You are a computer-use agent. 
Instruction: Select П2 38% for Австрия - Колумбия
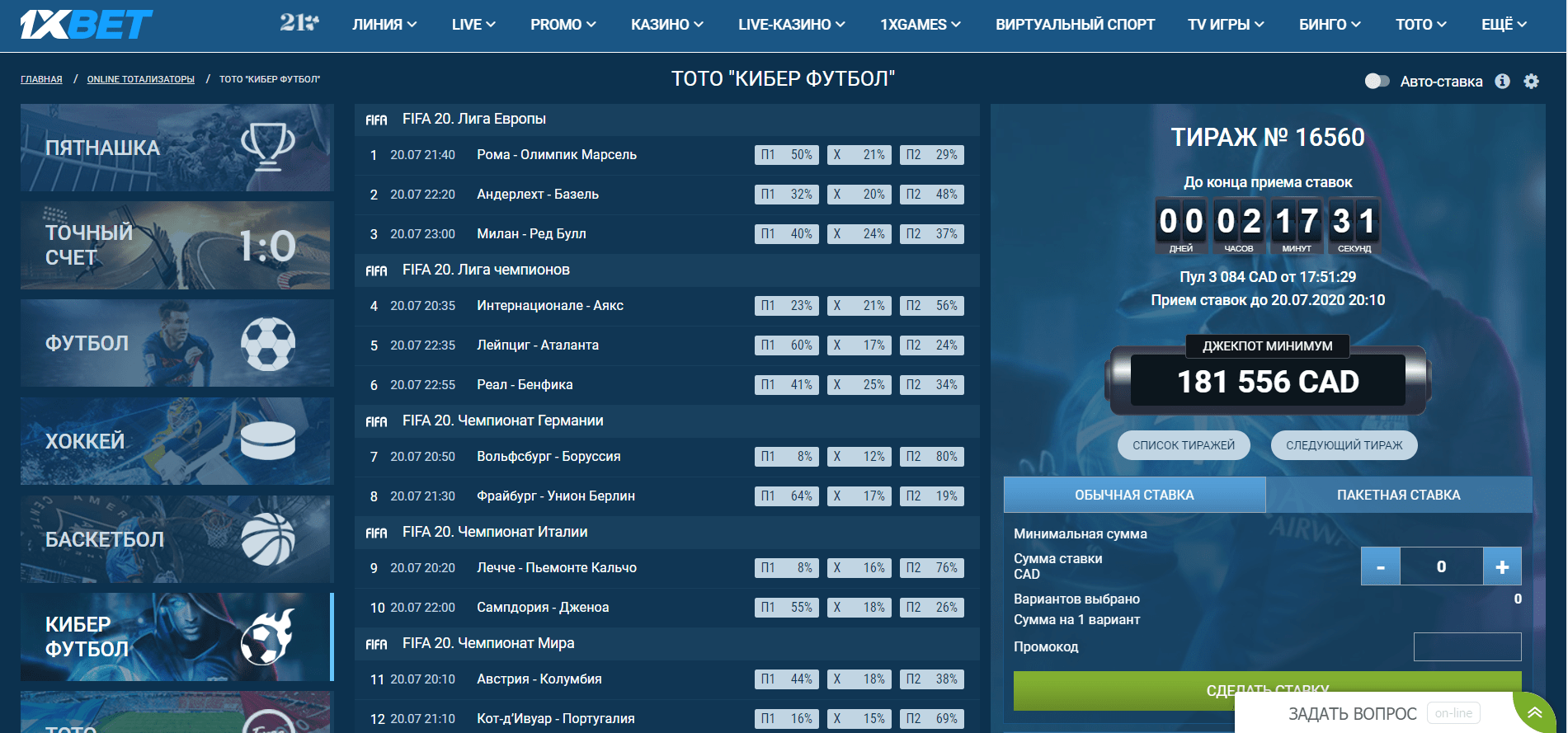point(932,679)
